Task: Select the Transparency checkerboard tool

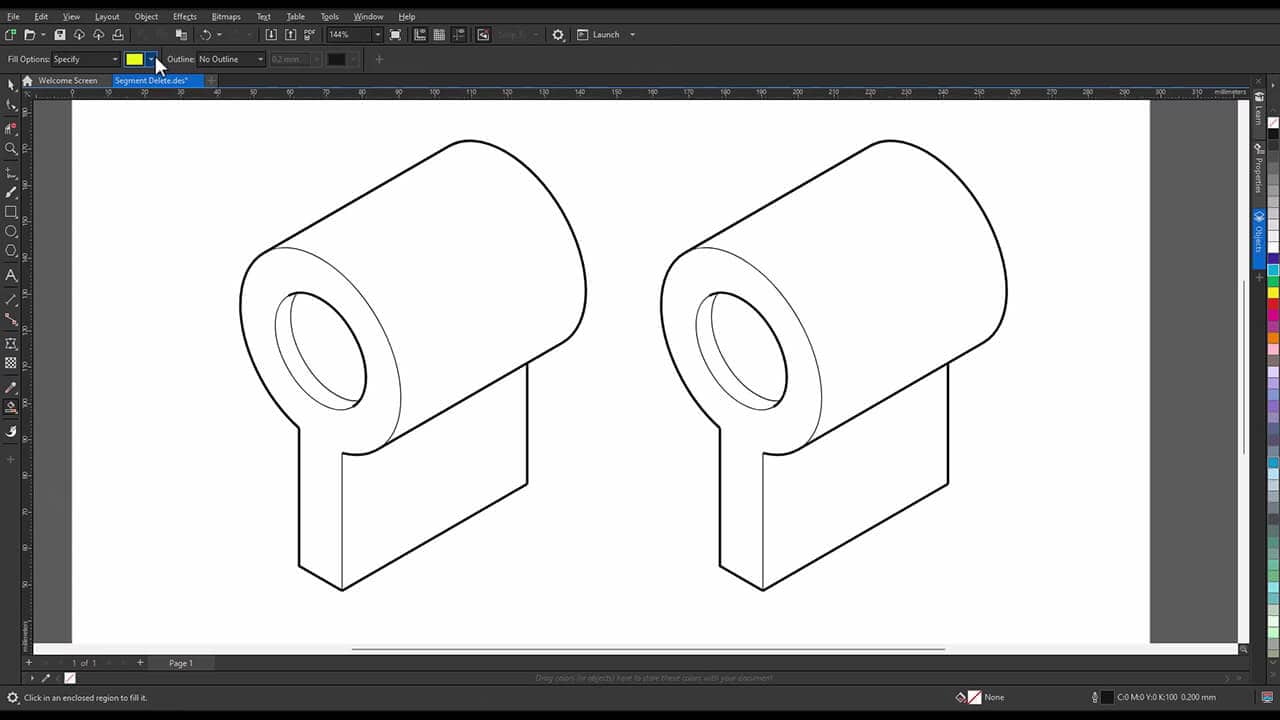Action: tap(11, 363)
